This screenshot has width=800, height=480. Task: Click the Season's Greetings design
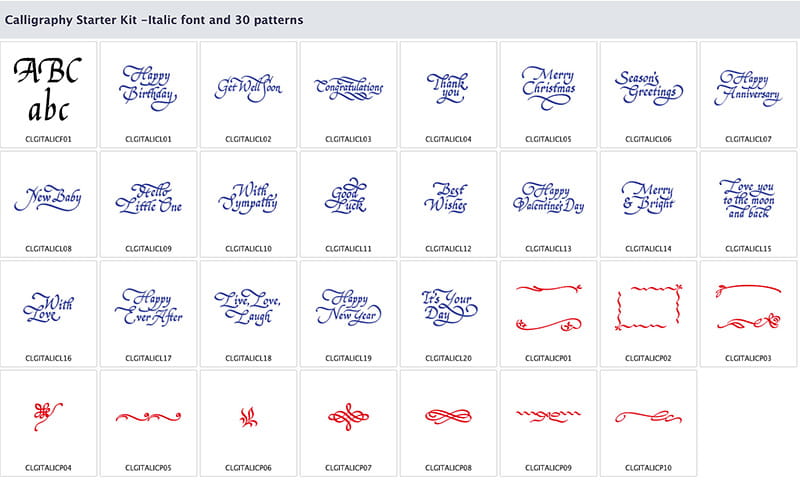tap(648, 87)
